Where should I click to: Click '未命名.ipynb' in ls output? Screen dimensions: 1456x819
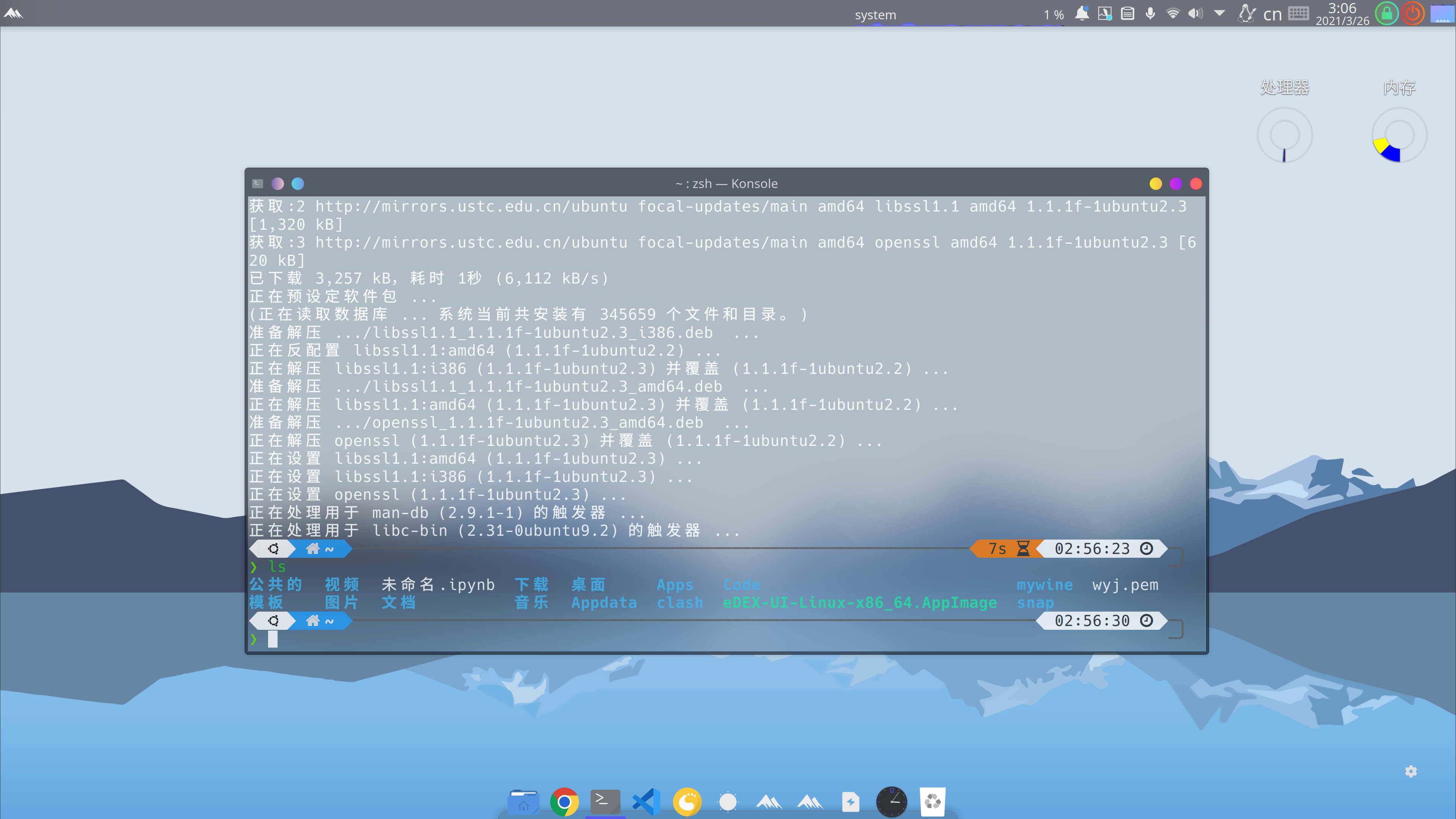click(x=438, y=584)
